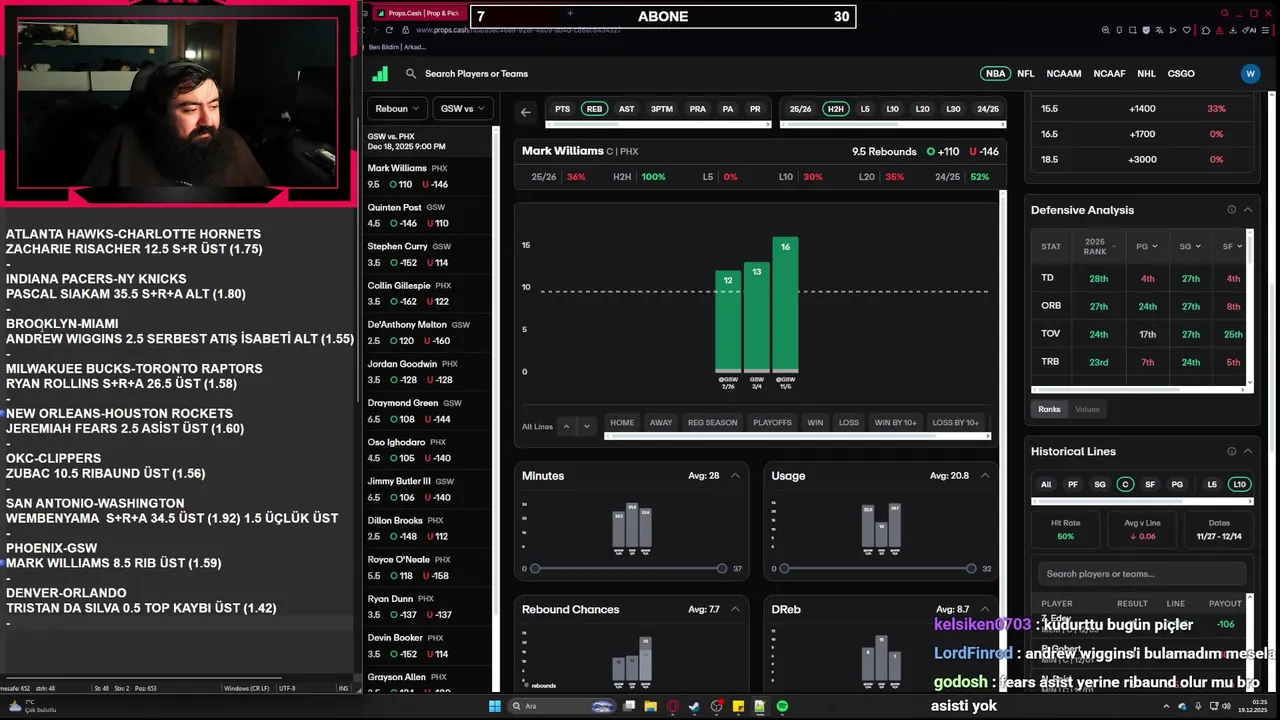The image size is (1280, 720).
Task: Click the search magnifier icon
Action: point(411,73)
